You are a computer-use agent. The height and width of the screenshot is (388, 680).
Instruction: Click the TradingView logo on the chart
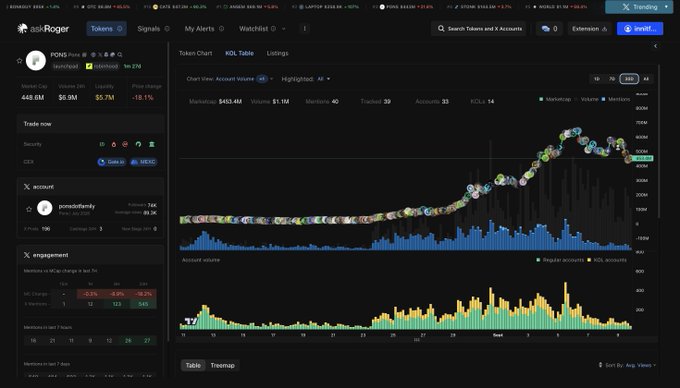191,321
